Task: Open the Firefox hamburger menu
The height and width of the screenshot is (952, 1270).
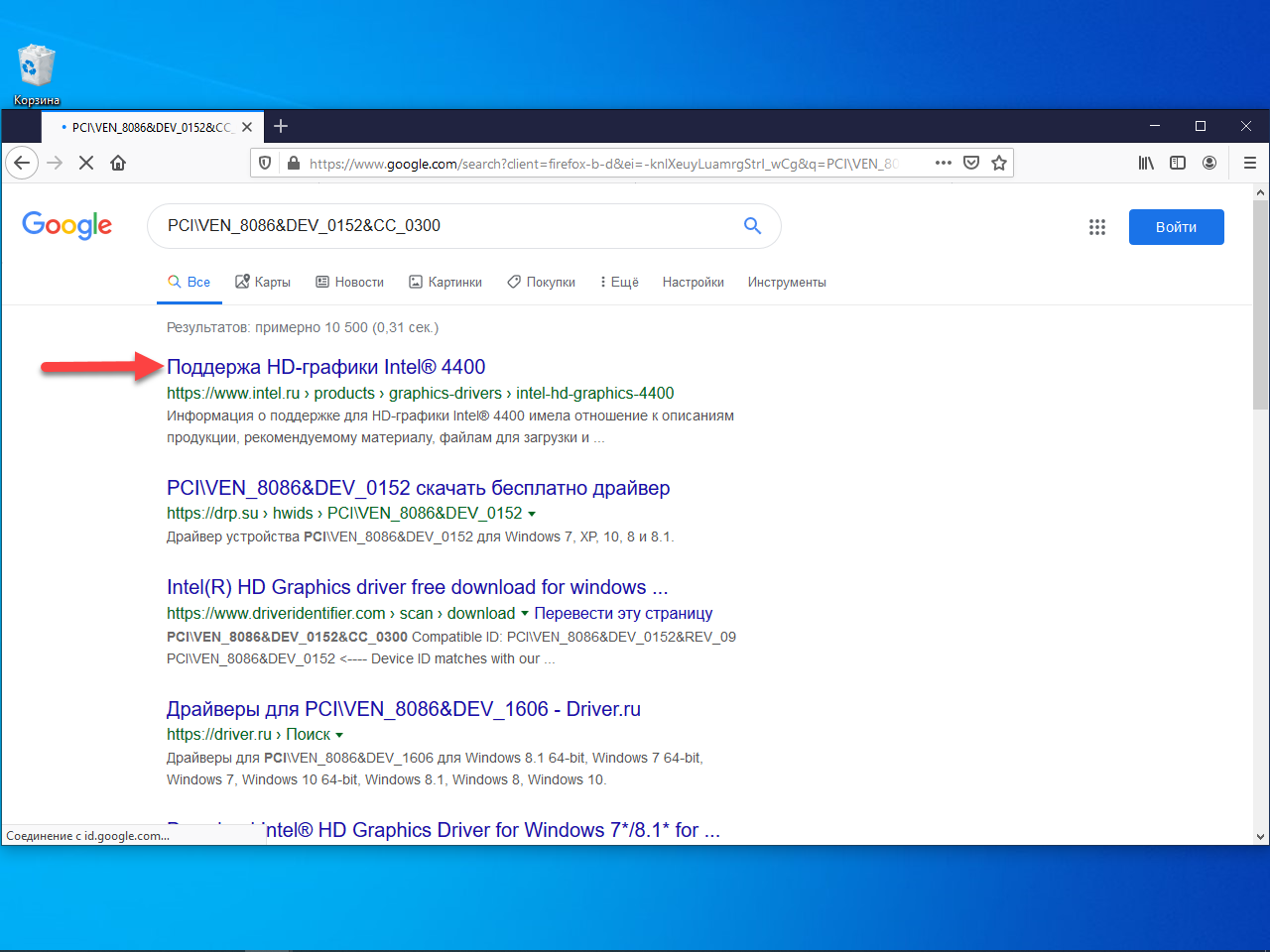Action: [1250, 163]
